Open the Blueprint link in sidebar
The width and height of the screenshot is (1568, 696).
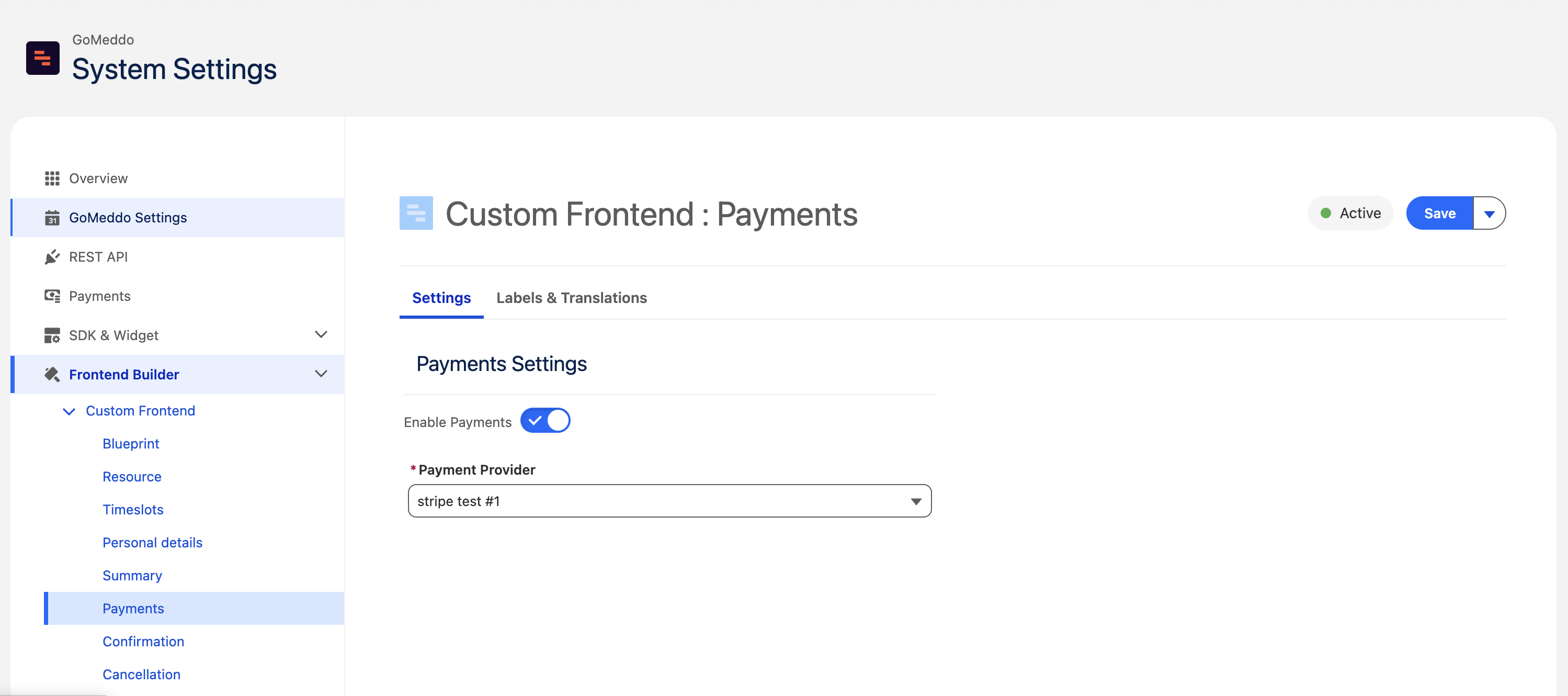click(x=131, y=444)
